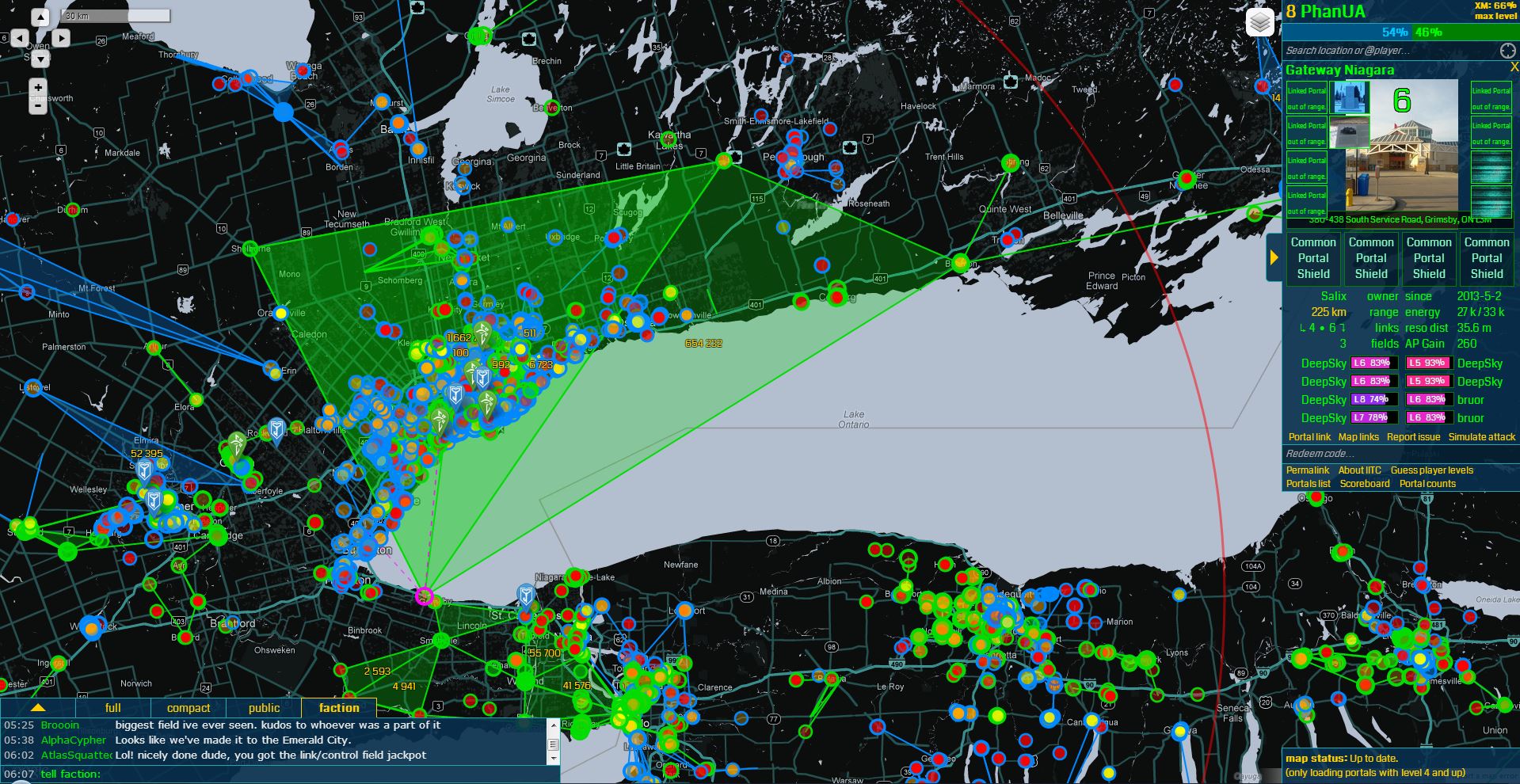Click the bruor L6 83% resonator bar in third row
This screenshot has height=784, width=1520.
coord(1430,400)
